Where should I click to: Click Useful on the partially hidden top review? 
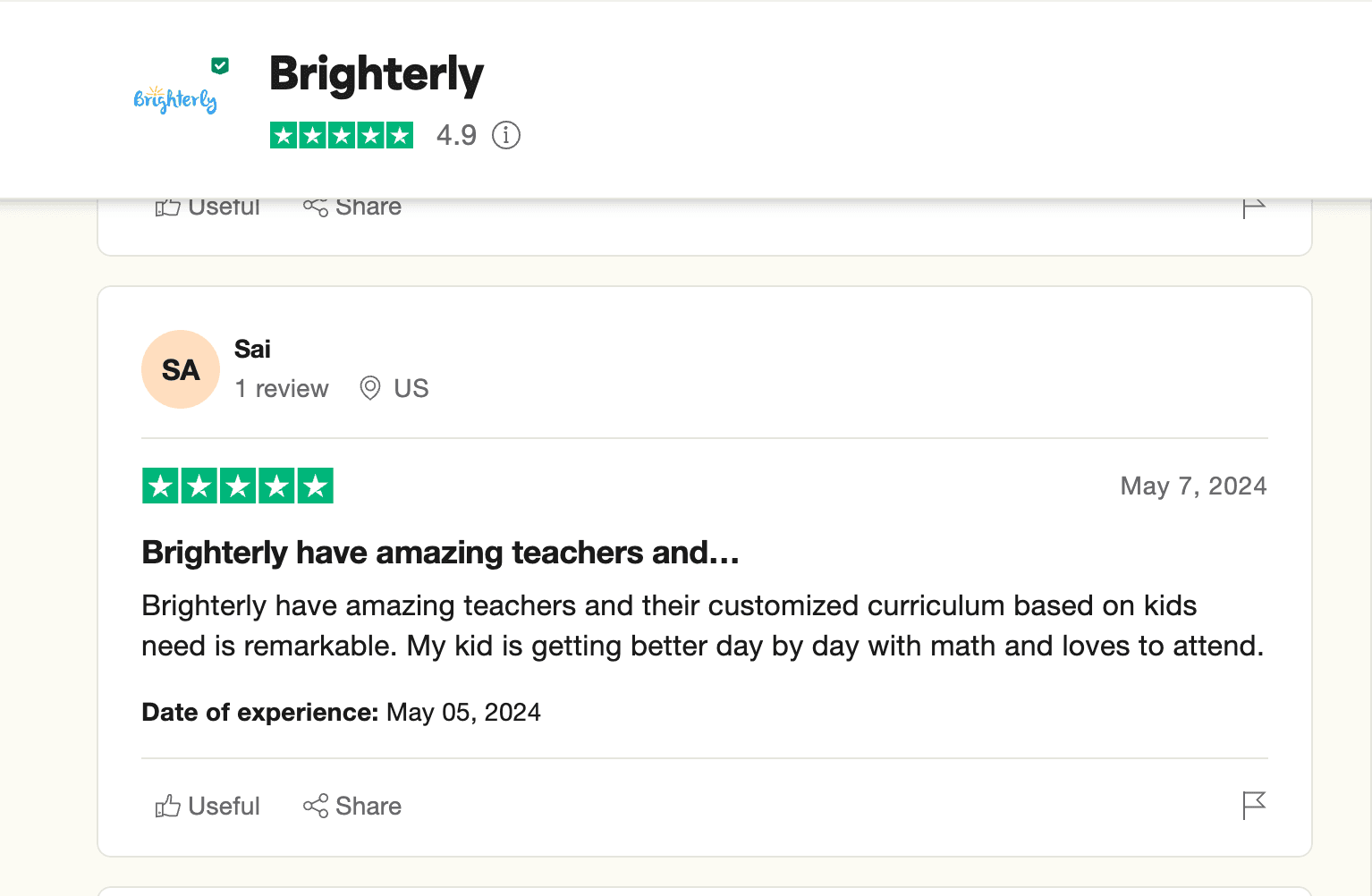(207, 207)
